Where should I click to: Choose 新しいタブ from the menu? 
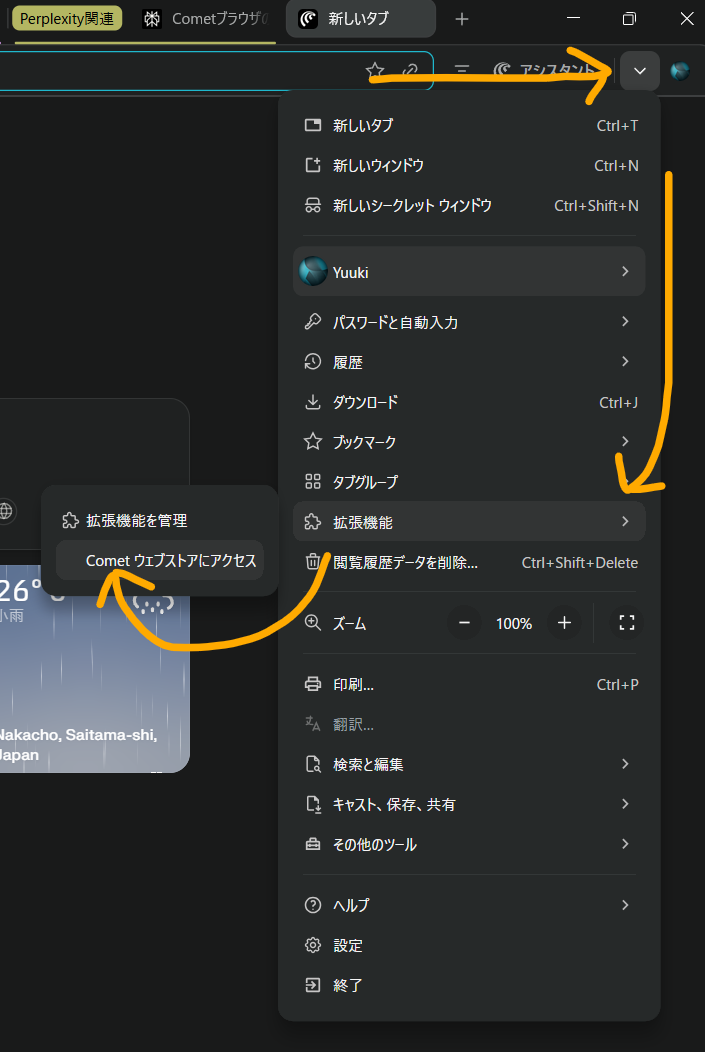pyautogui.click(x=469, y=125)
